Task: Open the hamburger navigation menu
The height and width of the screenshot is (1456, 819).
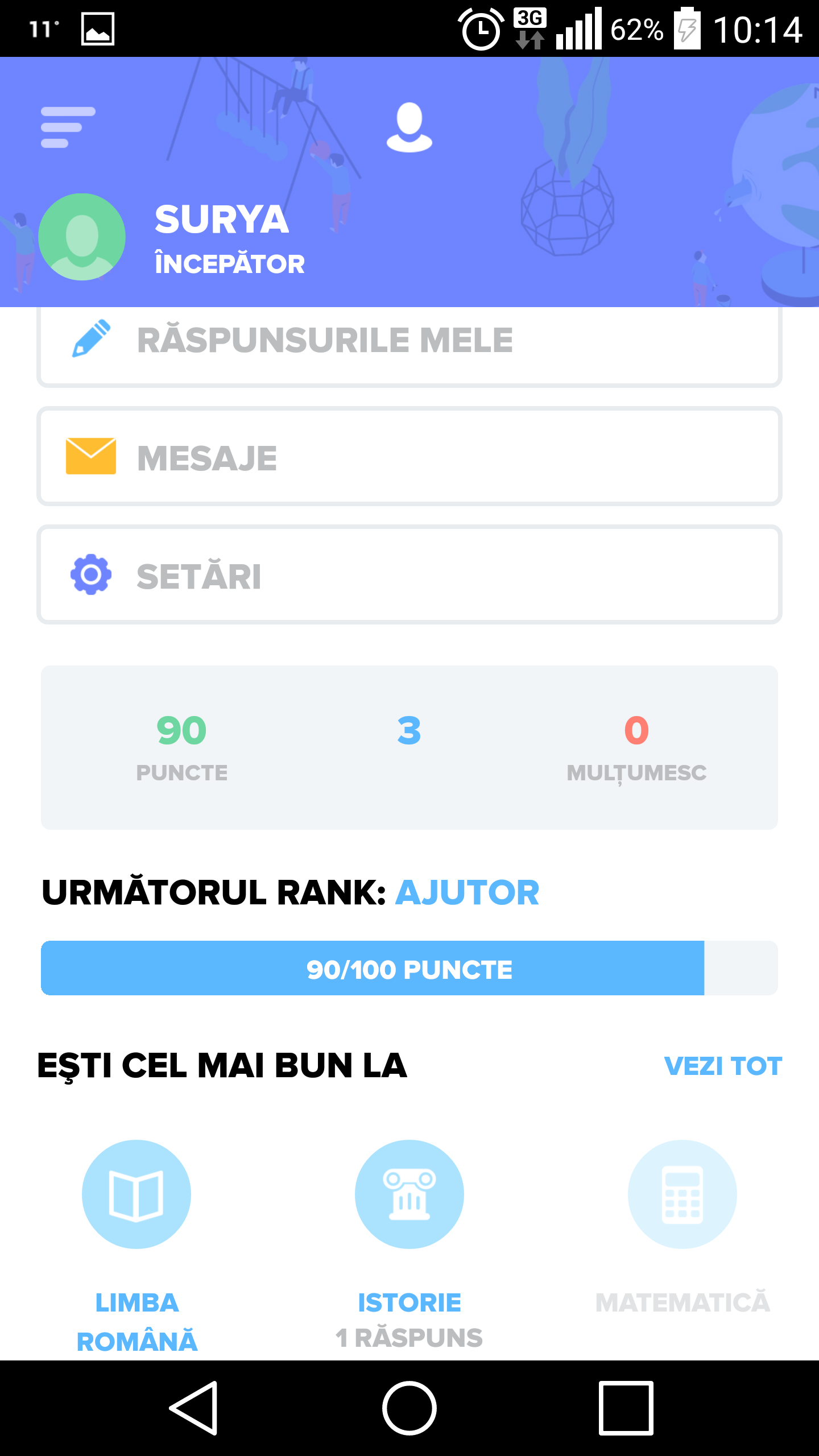Action: pos(68,127)
